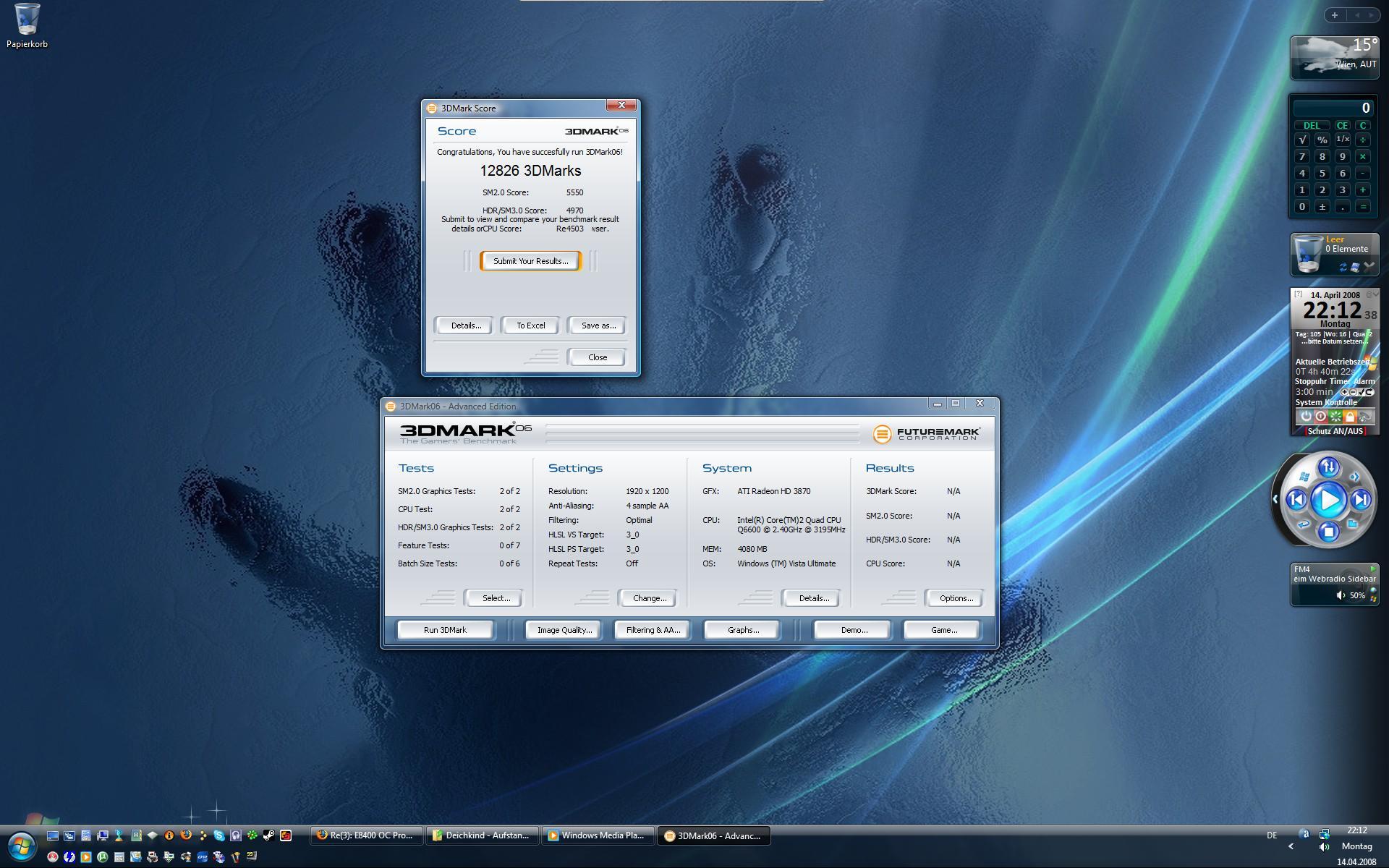The image size is (1389, 868).
Task: Switch to Windows Media Player taskbar item
Action: [x=598, y=835]
